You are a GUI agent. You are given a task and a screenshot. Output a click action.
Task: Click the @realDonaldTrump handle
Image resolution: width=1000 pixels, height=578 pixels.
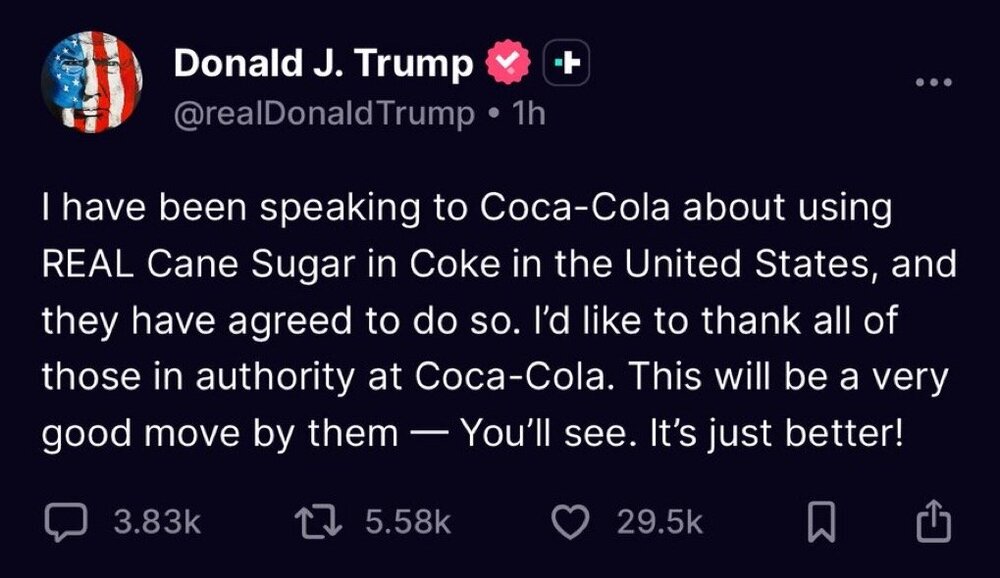coord(324,114)
